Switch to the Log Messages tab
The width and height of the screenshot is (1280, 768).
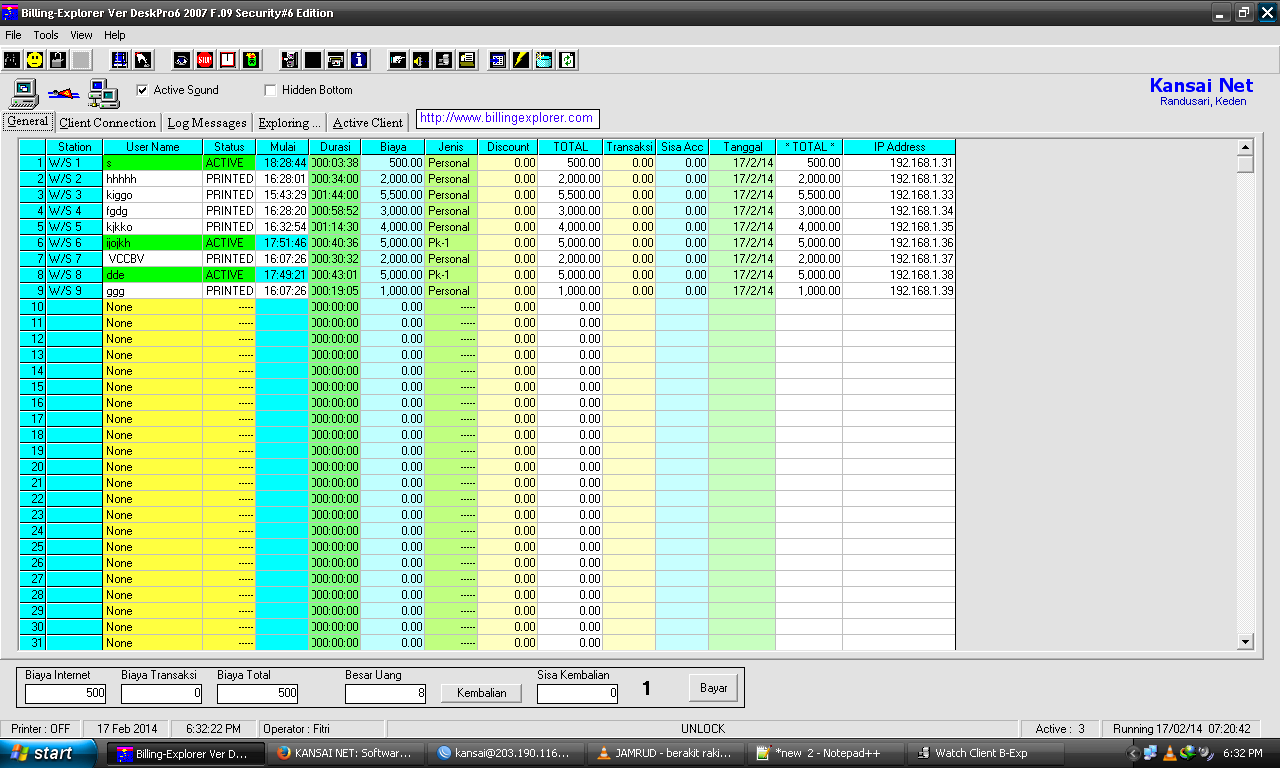point(205,123)
